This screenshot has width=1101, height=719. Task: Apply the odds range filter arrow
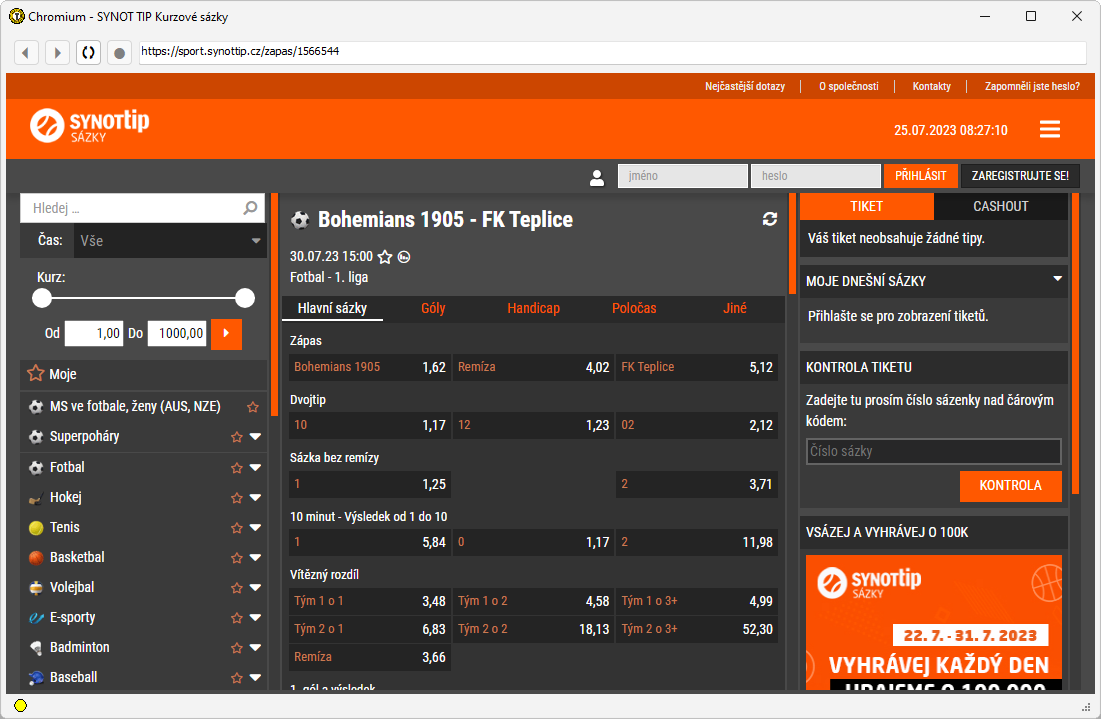[226, 334]
